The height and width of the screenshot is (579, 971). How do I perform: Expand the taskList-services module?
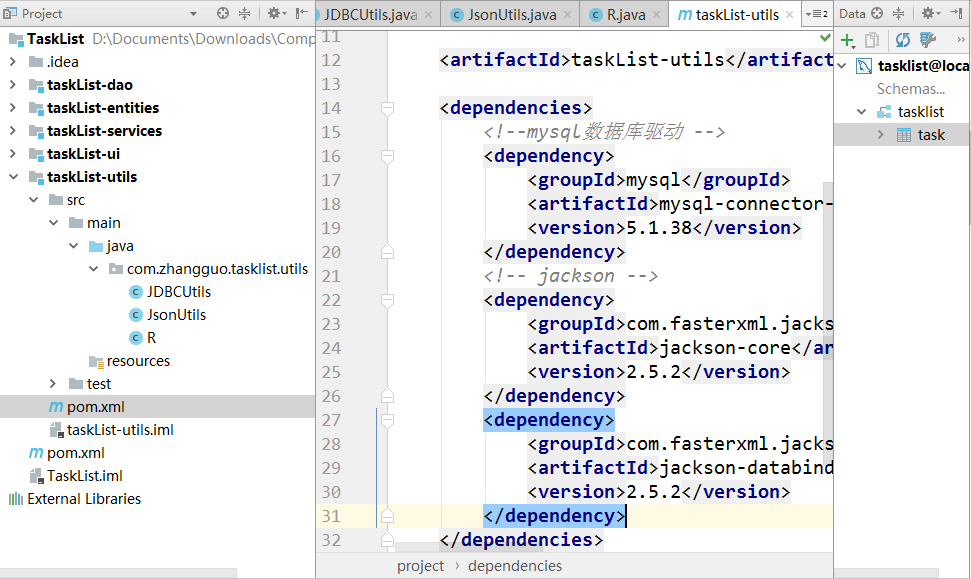pyautogui.click(x=13, y=130)
